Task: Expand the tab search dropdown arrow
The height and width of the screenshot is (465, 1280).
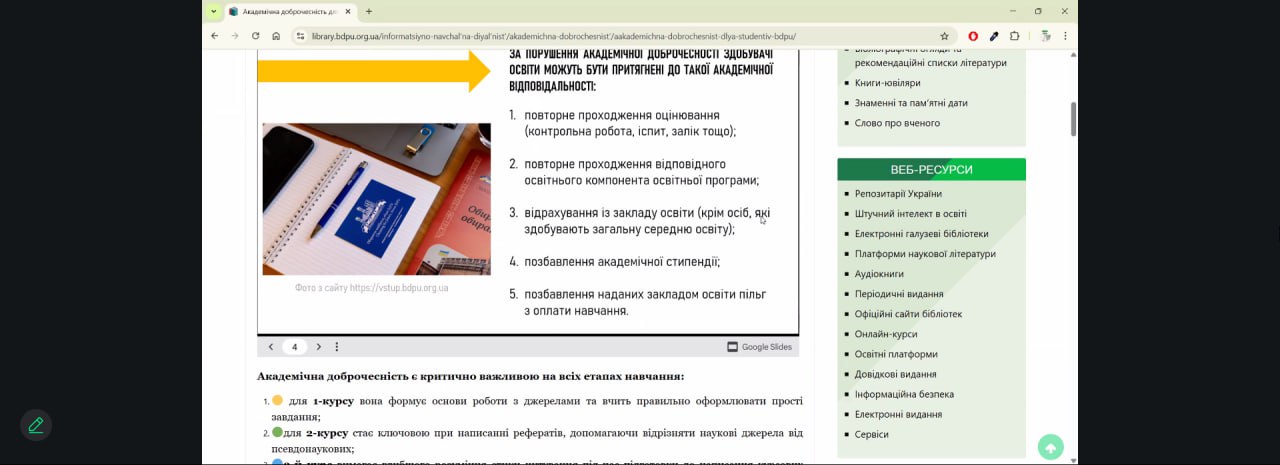Action: [x=213, y=12]
